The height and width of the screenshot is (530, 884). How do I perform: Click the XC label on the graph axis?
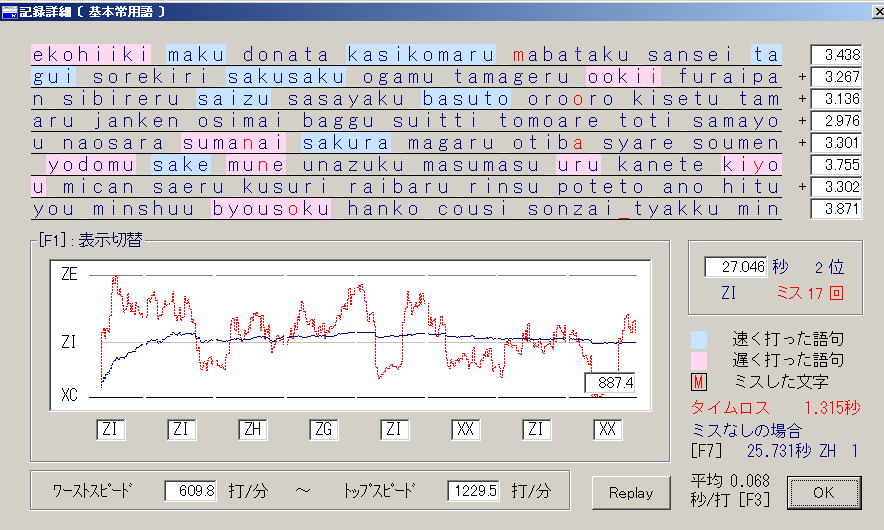point(69,395)
